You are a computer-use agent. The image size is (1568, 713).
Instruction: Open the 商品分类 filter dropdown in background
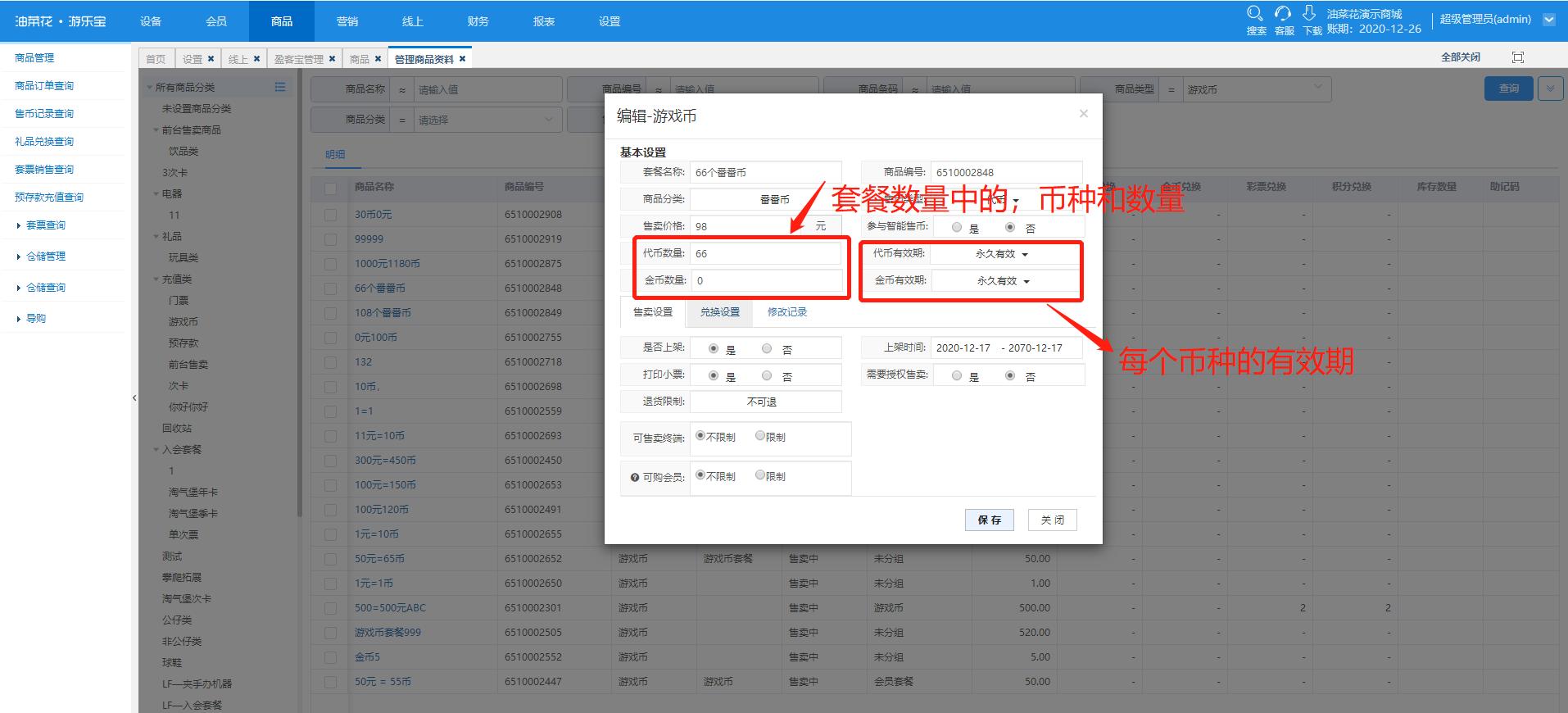point(487,120)
